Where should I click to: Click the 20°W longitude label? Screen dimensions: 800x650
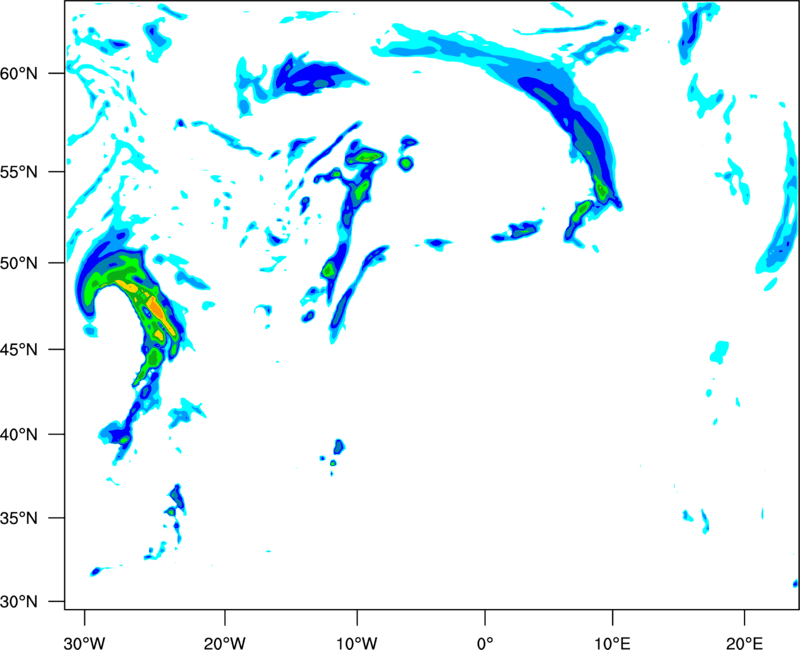[x=224, y=643]
